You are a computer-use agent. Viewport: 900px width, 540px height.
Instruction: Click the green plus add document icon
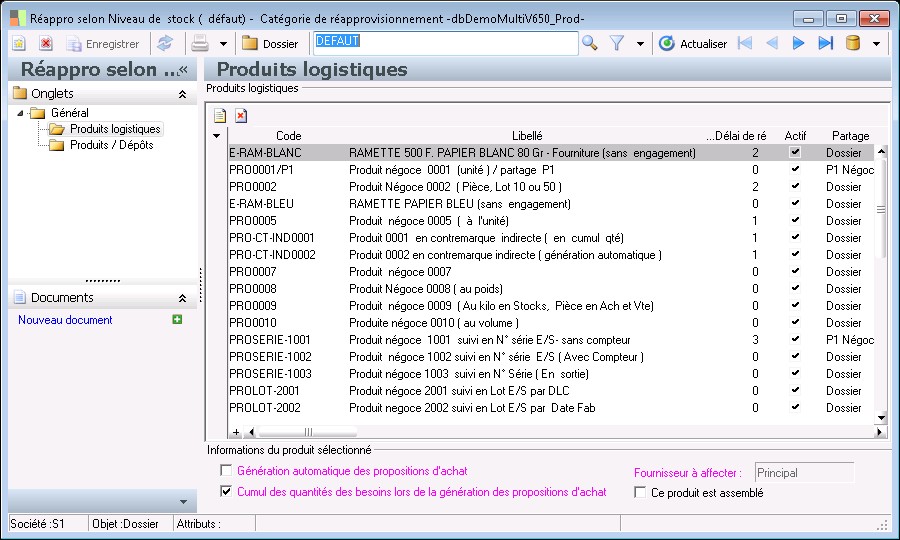tap(177, 319)
